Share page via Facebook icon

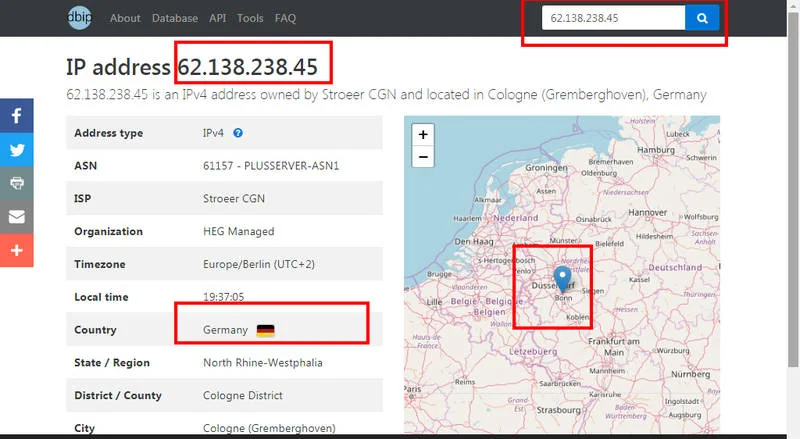[17, 115]
